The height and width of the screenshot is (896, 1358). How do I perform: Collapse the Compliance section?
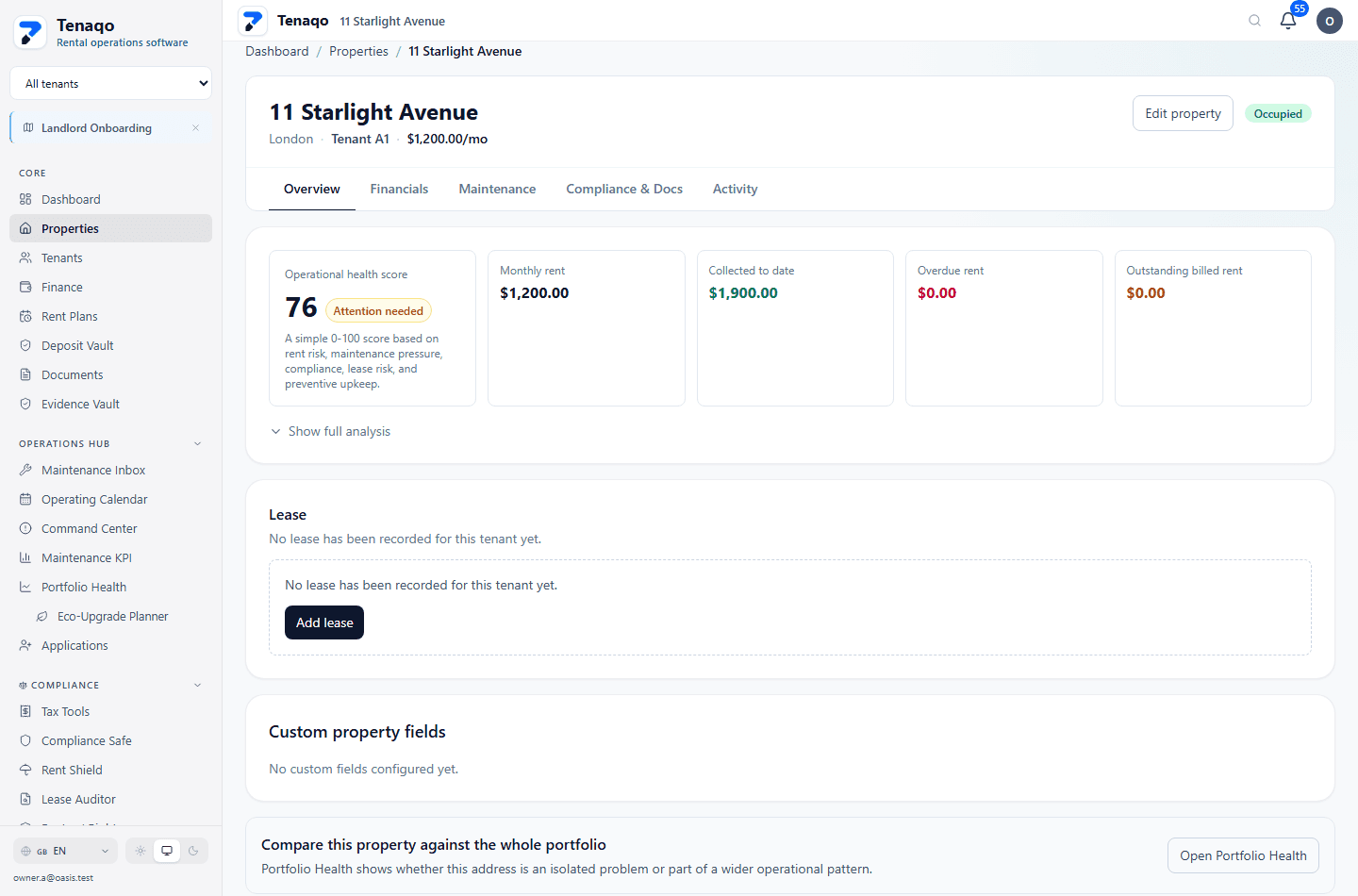point(197,685)
